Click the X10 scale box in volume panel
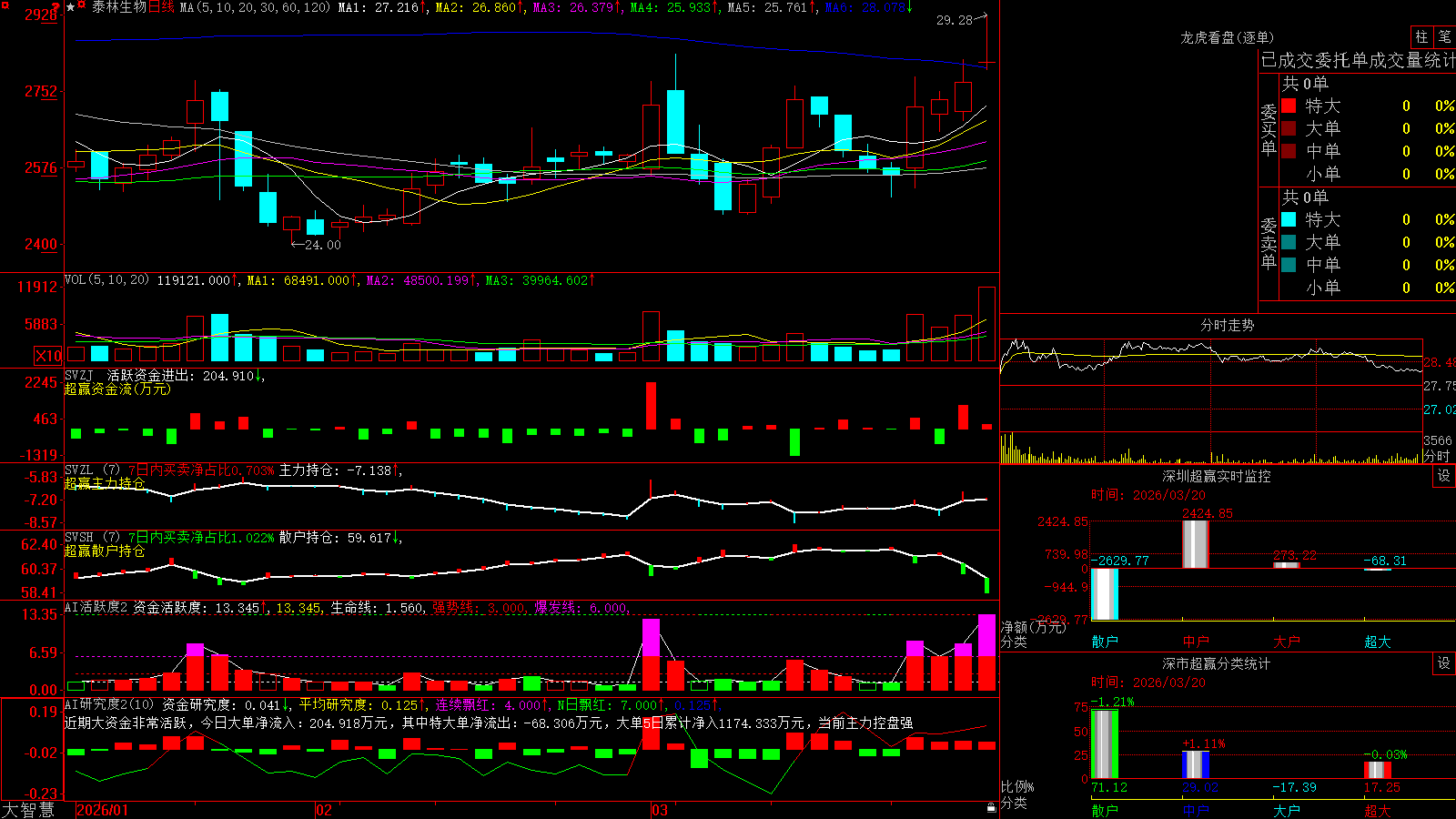 [x=48, y=356]
